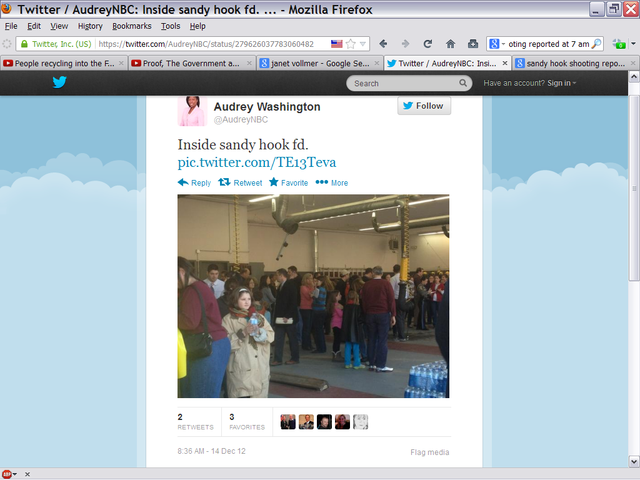
Task: Open the Help menu
Action: coord(198,26)
